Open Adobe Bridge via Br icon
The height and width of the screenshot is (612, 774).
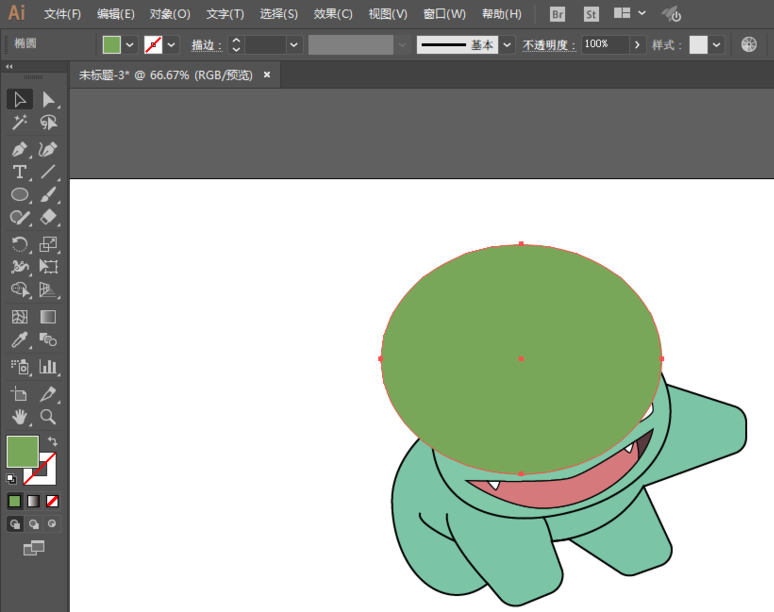[558, 14]
